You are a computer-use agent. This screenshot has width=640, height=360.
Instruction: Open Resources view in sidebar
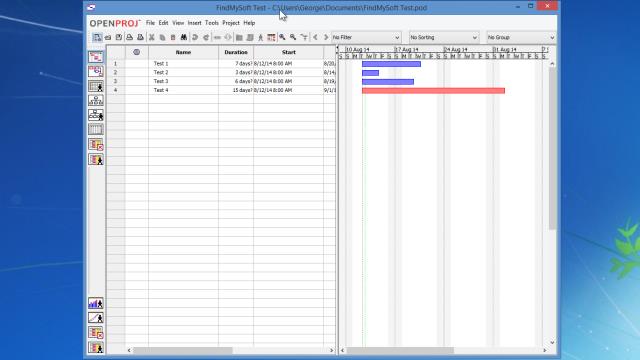pos(96,86)
